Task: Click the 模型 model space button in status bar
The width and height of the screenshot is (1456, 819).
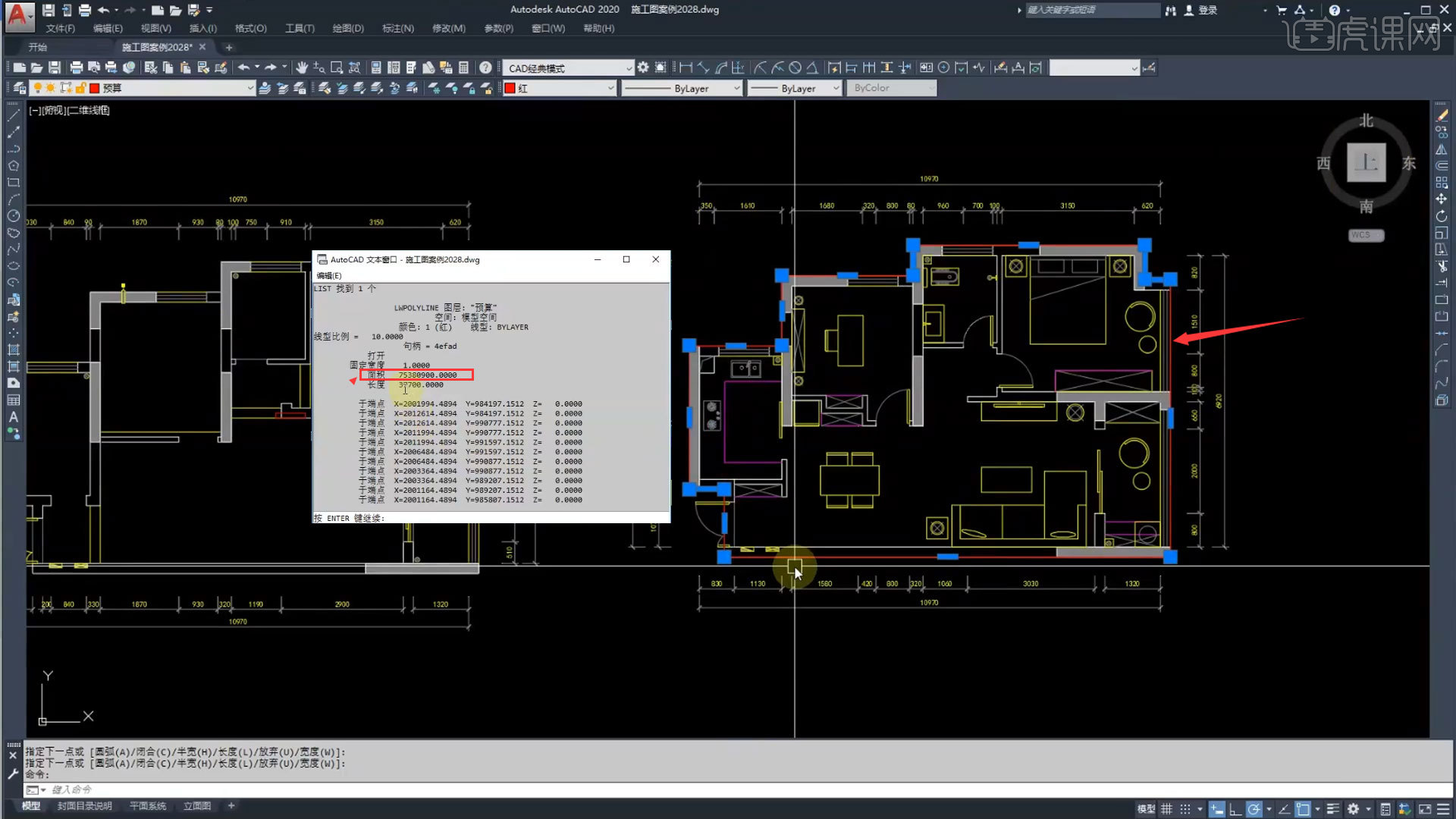Action: coord(1147,809)
